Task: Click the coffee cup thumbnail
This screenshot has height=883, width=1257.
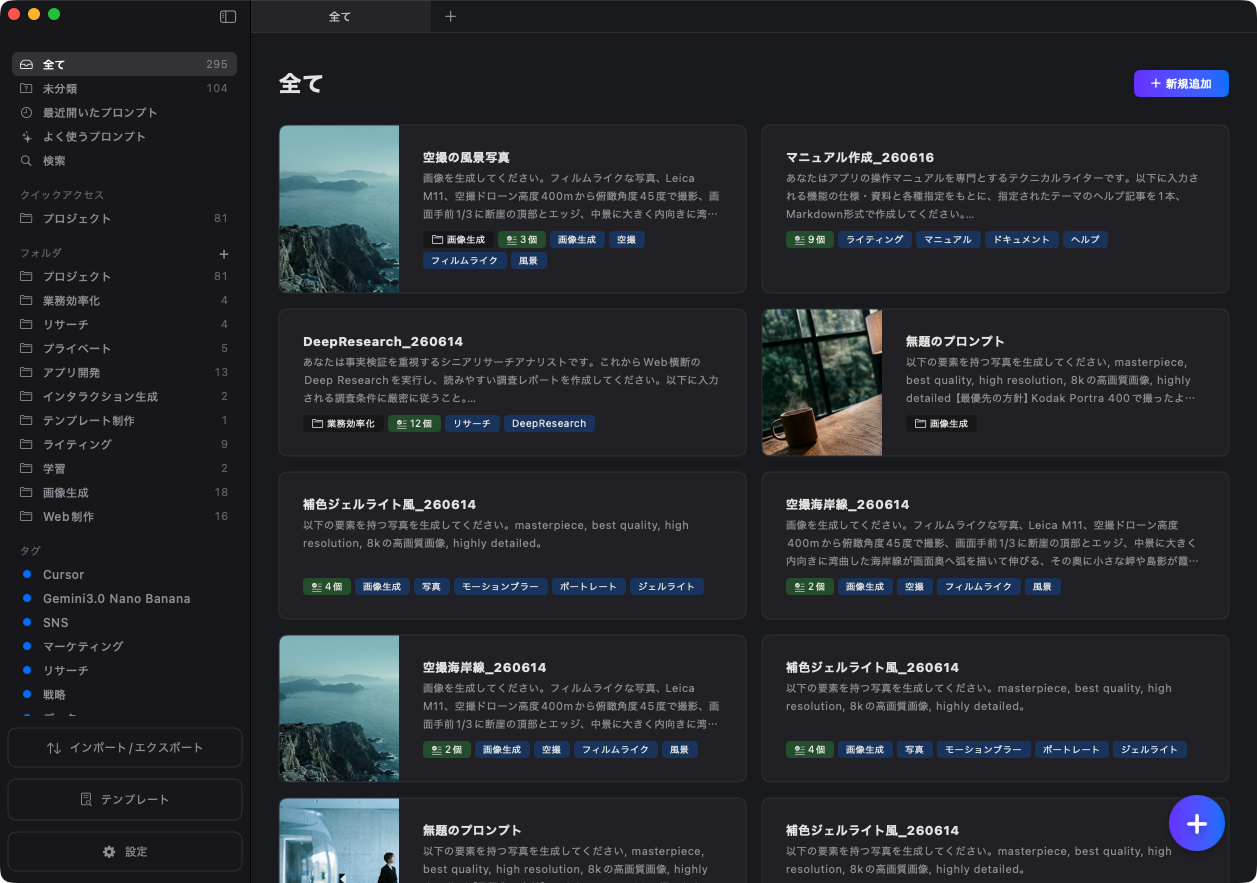Action: click(822, 382)
